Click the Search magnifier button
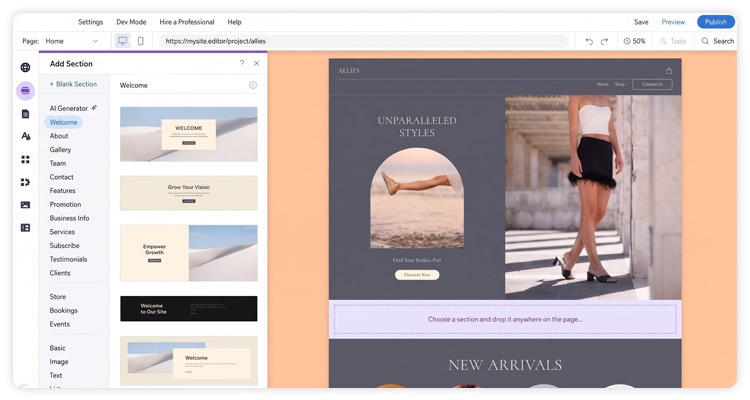This screenshot has width=750, height=400. tap(717, 41)
